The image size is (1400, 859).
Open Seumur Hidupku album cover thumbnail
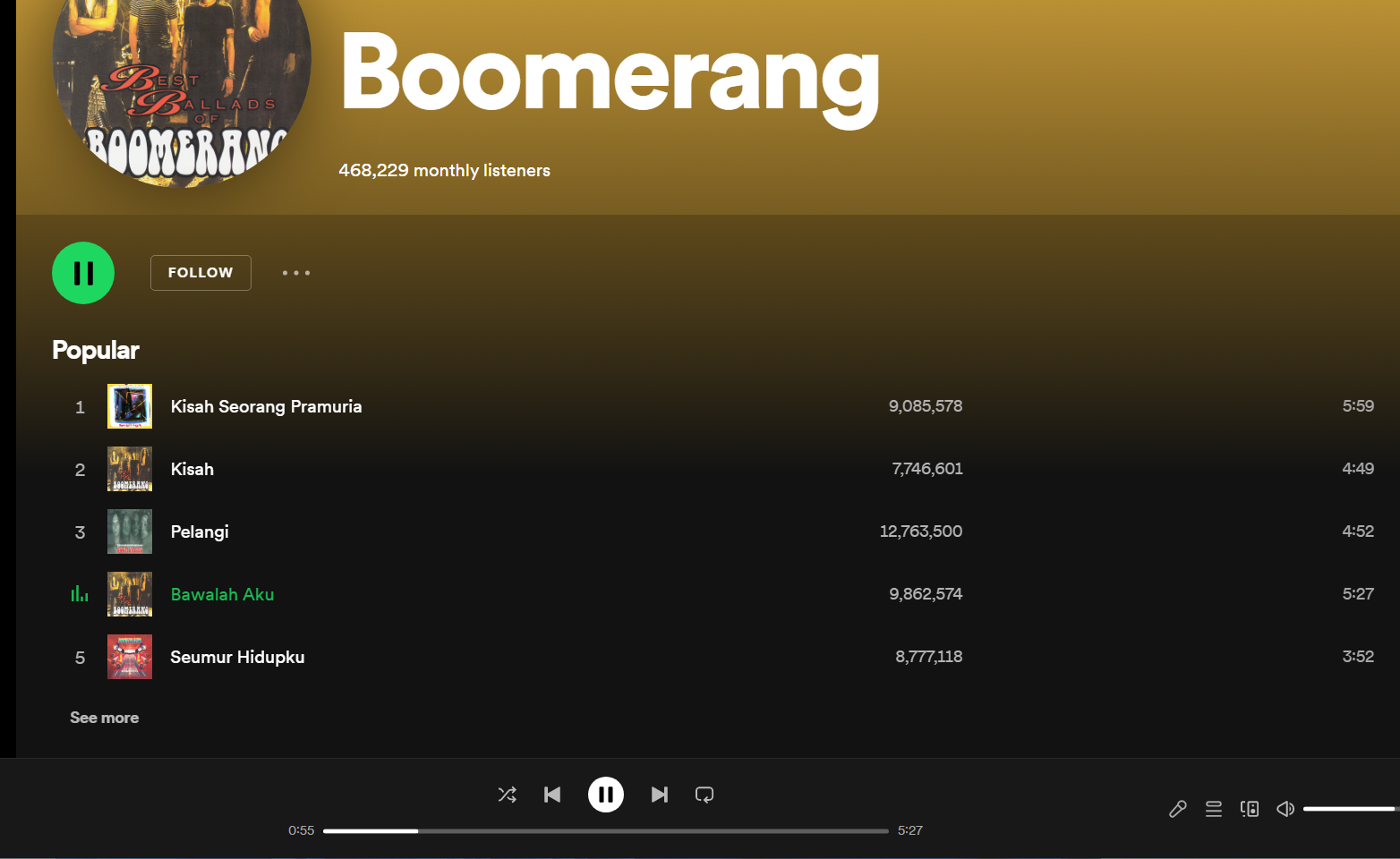pyautogui.click(x=130, y=657)
